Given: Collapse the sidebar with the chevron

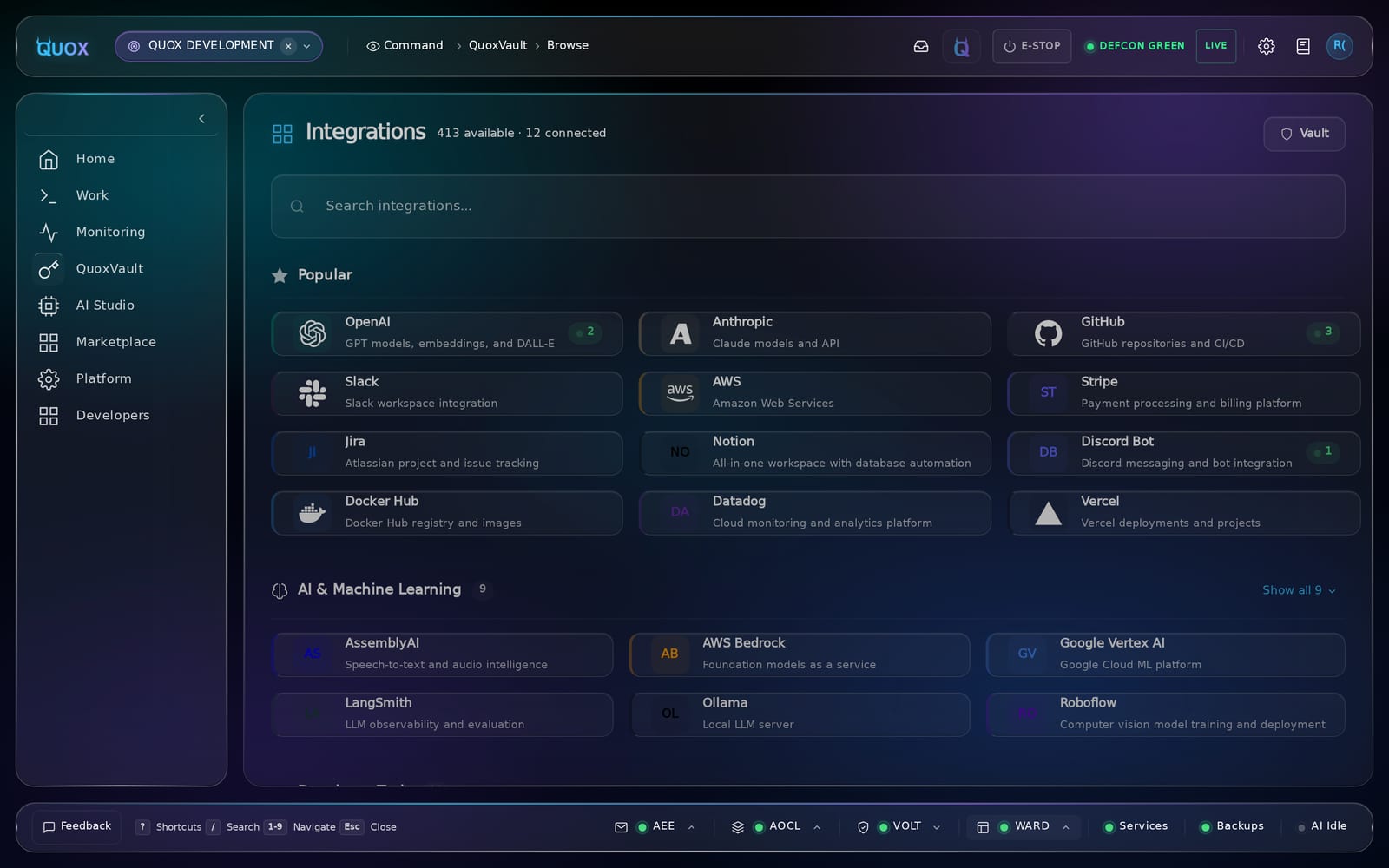Looking at the screenshot, I should pos(201,118).
